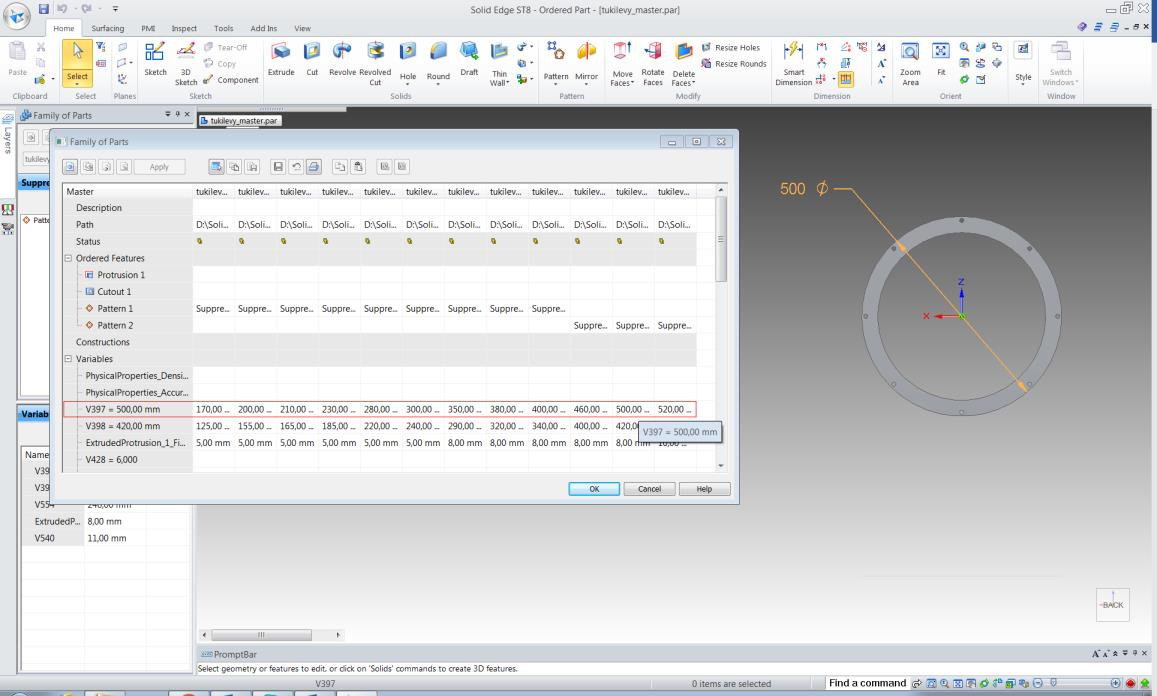Click Resize Holes in Modify group
The height and width of the screenshot is (696, 1157).
pyautogui.click(x=731, y=47)
